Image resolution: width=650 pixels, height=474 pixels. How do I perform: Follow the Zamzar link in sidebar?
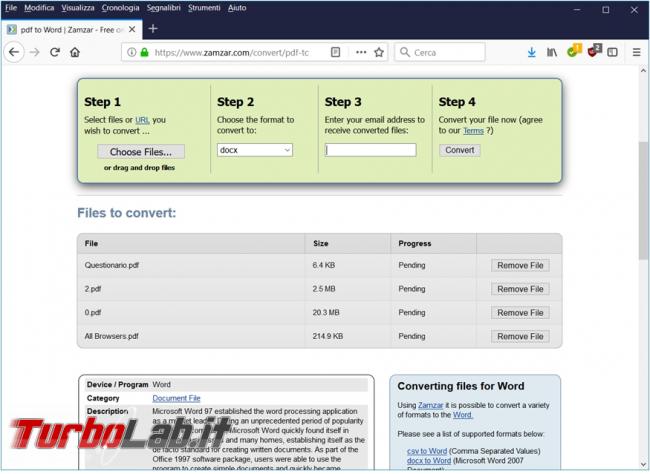click(430, 405)
